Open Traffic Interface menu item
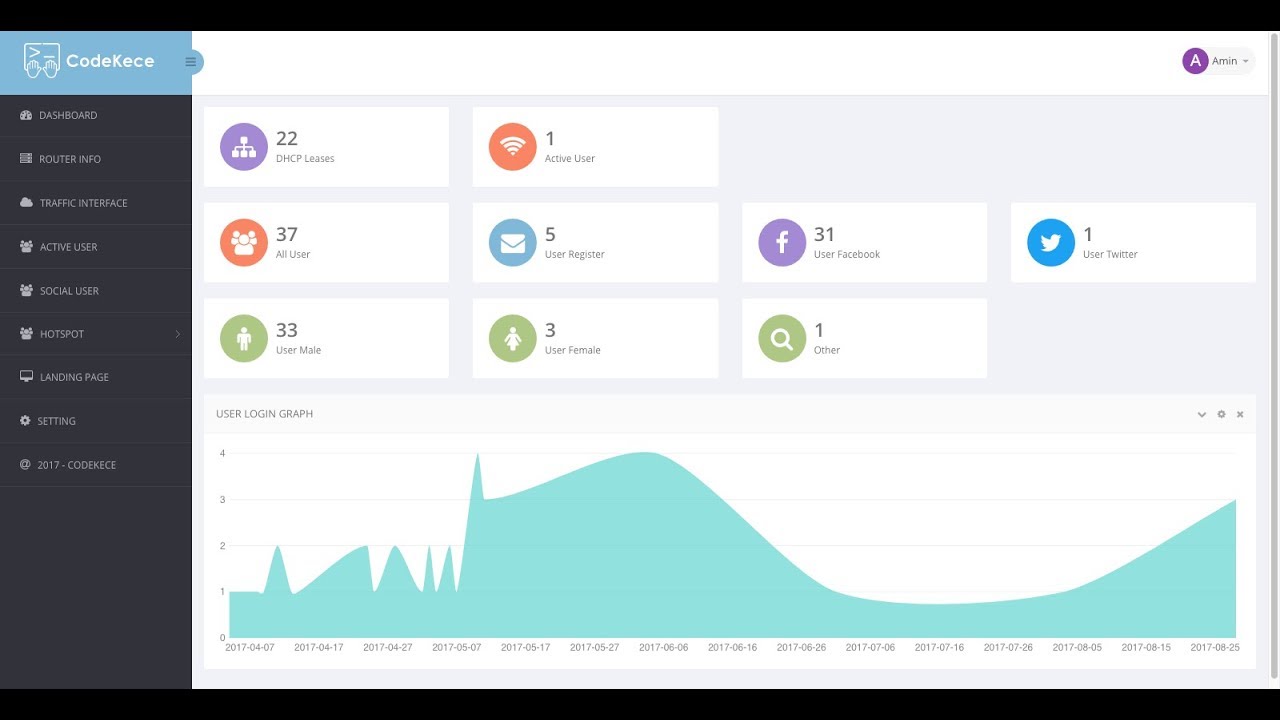1280x720 pixels. click(x=95, y=203)
